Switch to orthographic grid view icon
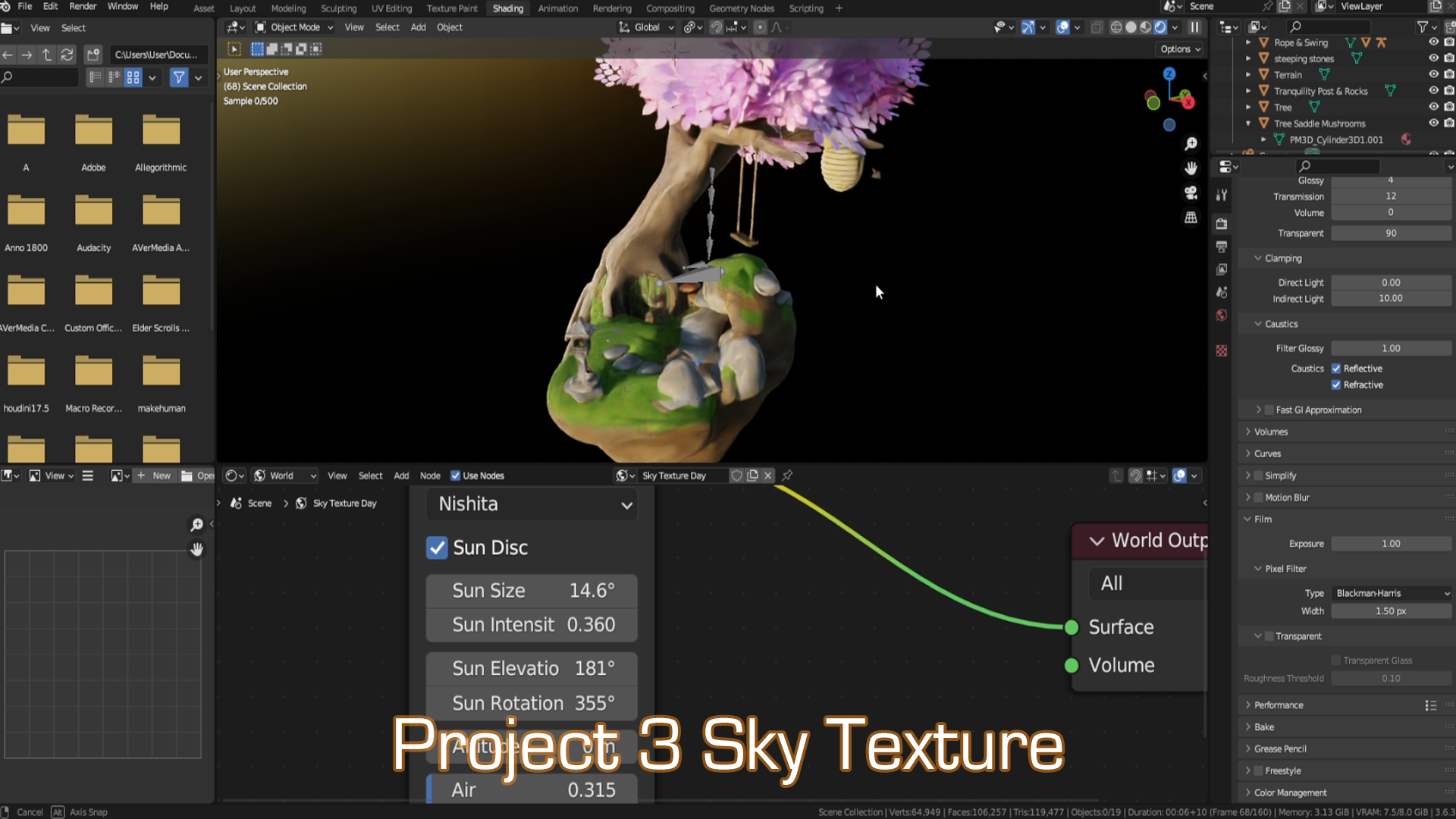Image resolution: width=1456 pixels, height=819 pixels. click(x=1191, y=218)
